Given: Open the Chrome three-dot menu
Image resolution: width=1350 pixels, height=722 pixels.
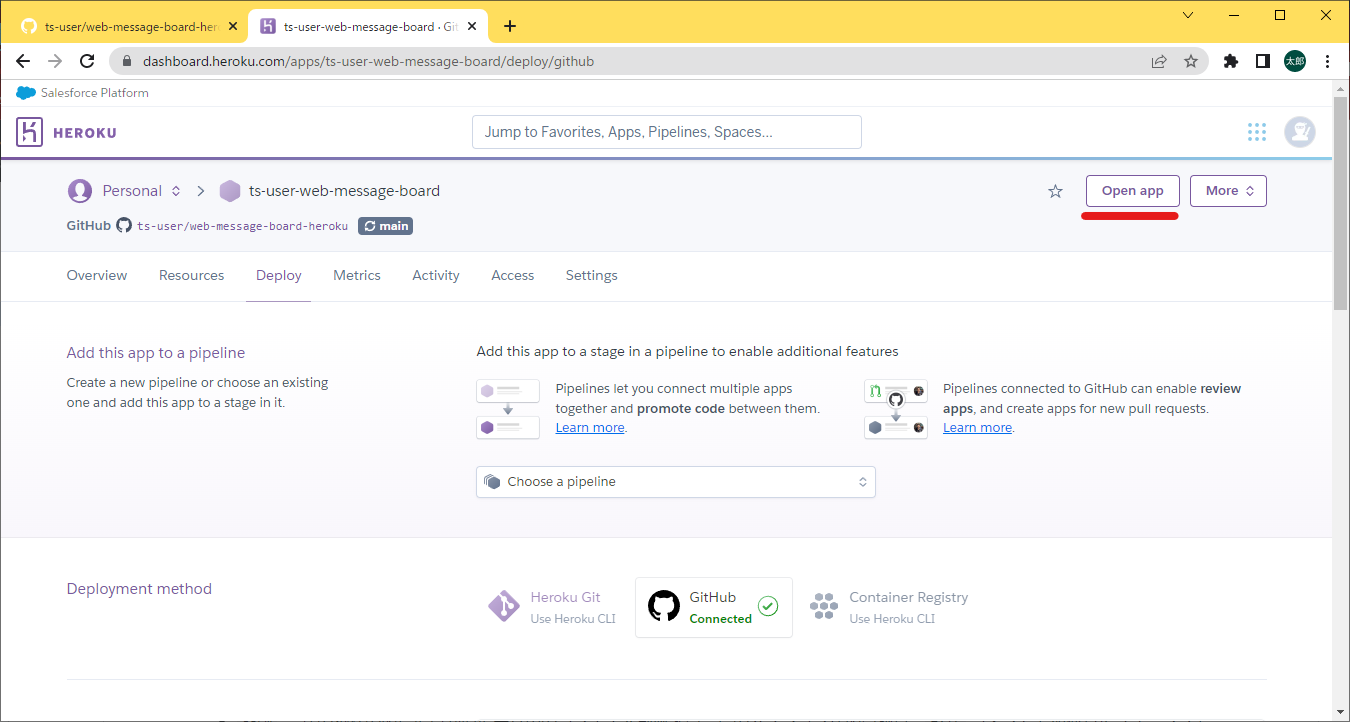Looking at the screenshot, I should [1327, 61].
